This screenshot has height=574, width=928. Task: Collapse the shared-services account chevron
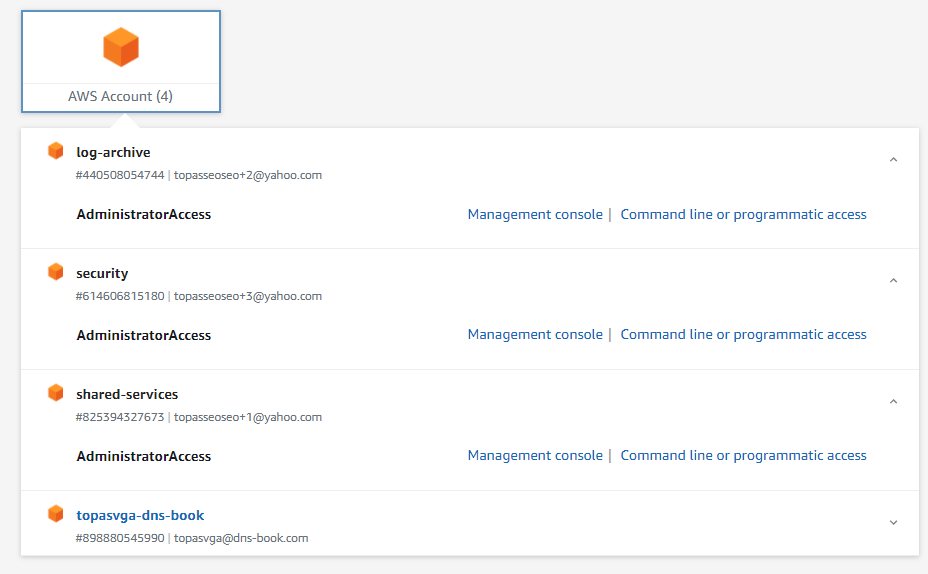tap(893, 402)
